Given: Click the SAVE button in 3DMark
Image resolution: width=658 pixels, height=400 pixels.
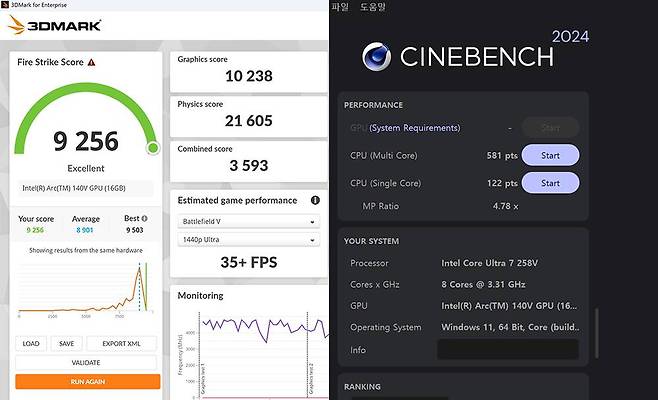Looking at the screenshot, I should point(66,343).
